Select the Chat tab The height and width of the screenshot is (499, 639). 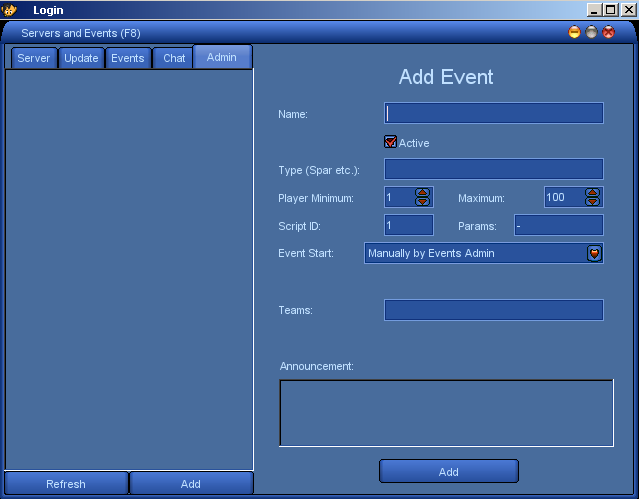click(174, 58)
